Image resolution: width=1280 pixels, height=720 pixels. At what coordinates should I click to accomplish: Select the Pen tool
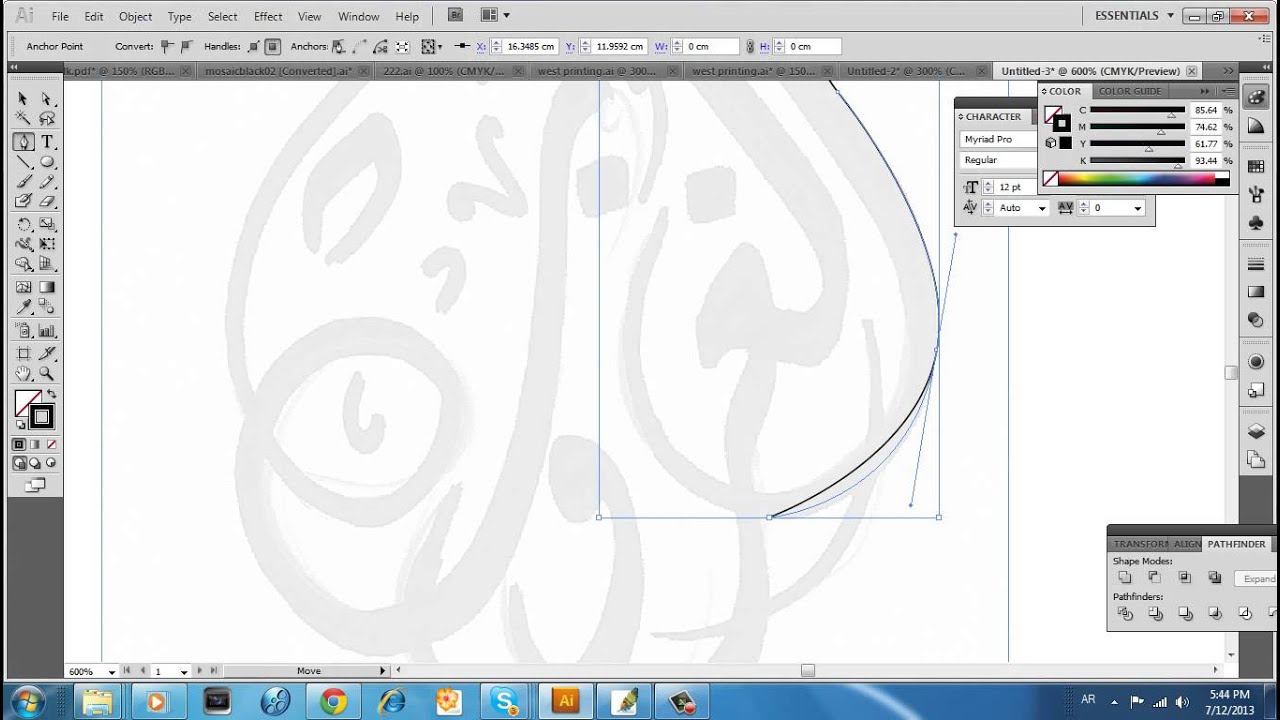(23, 142)
